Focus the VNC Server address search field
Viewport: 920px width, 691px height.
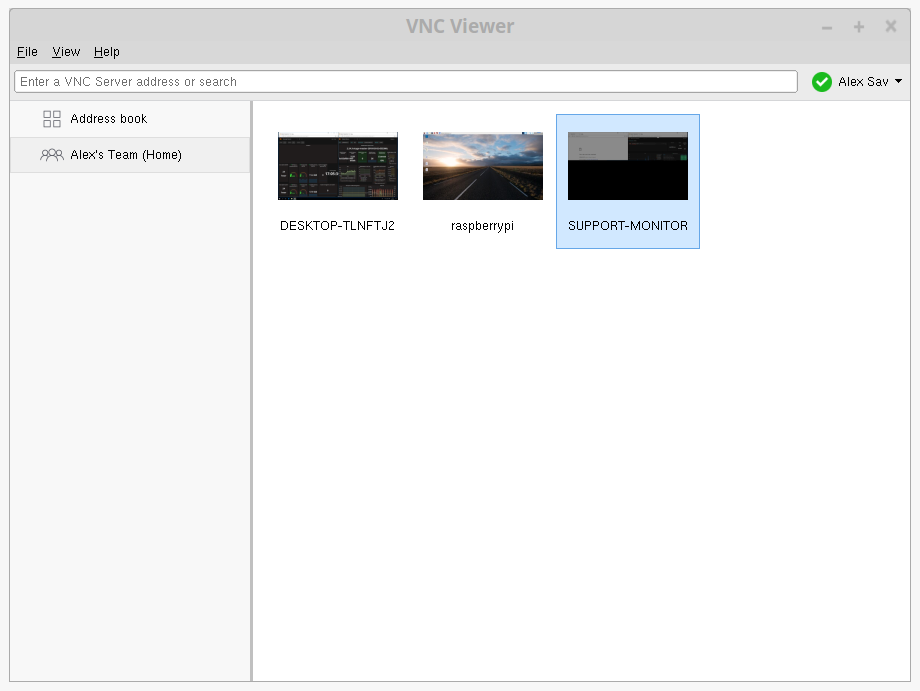pos(406,82)
